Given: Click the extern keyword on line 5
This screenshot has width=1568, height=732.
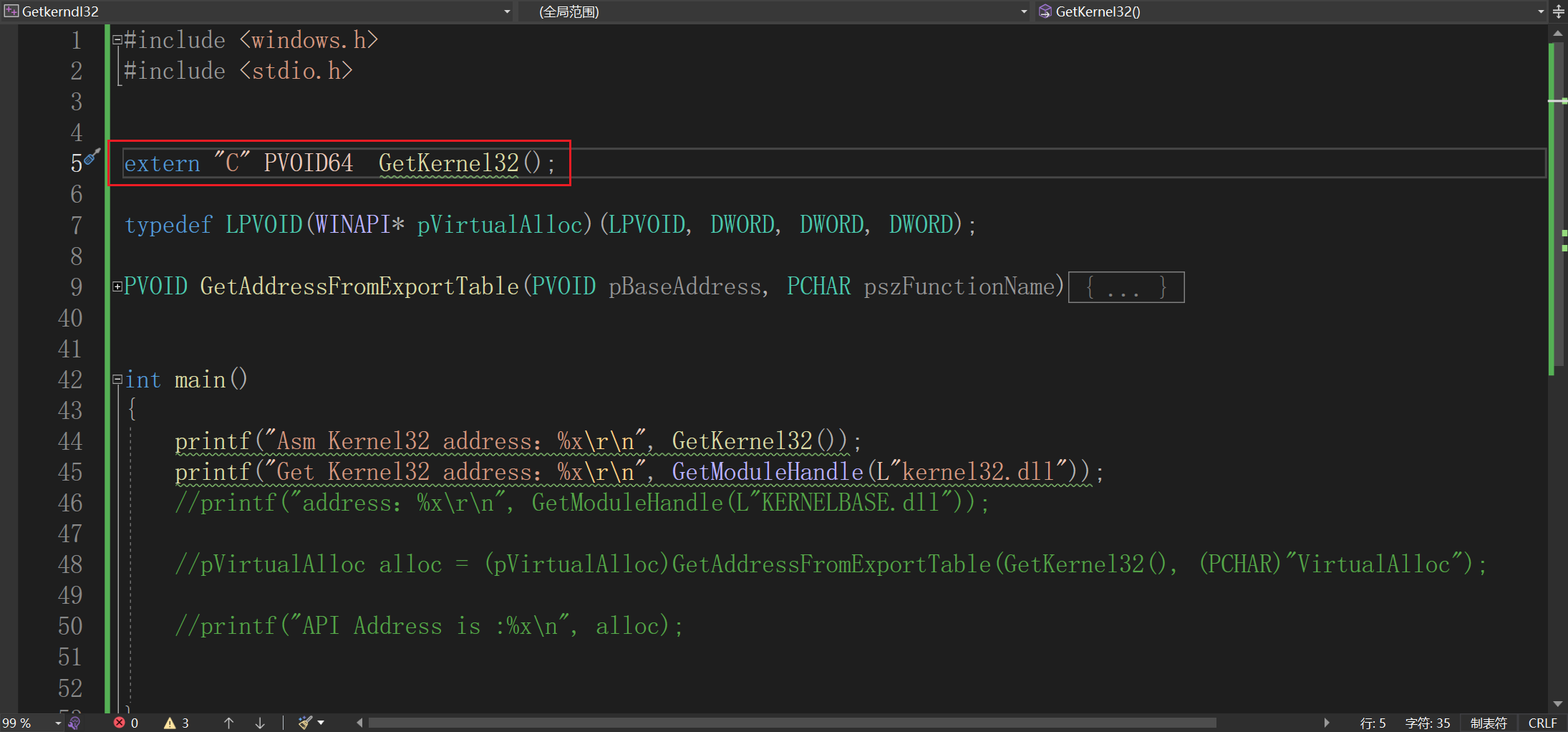Looking at the screenshot, I should point(162,163).
